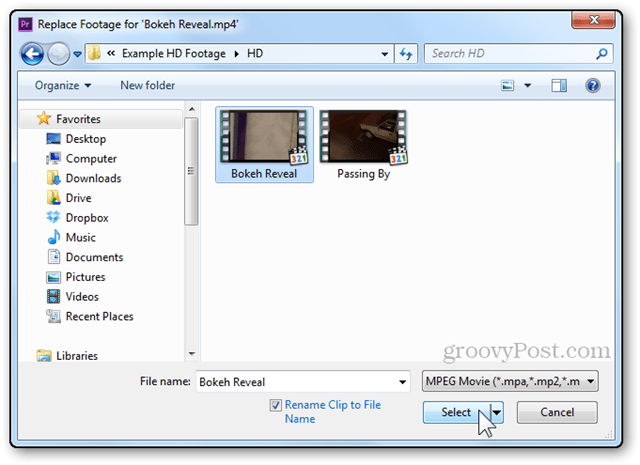The width and height of the screenshot is (640, 465).
Task: Click the Videos film icon
Action: pyautogui.click(x=53, y=296)
